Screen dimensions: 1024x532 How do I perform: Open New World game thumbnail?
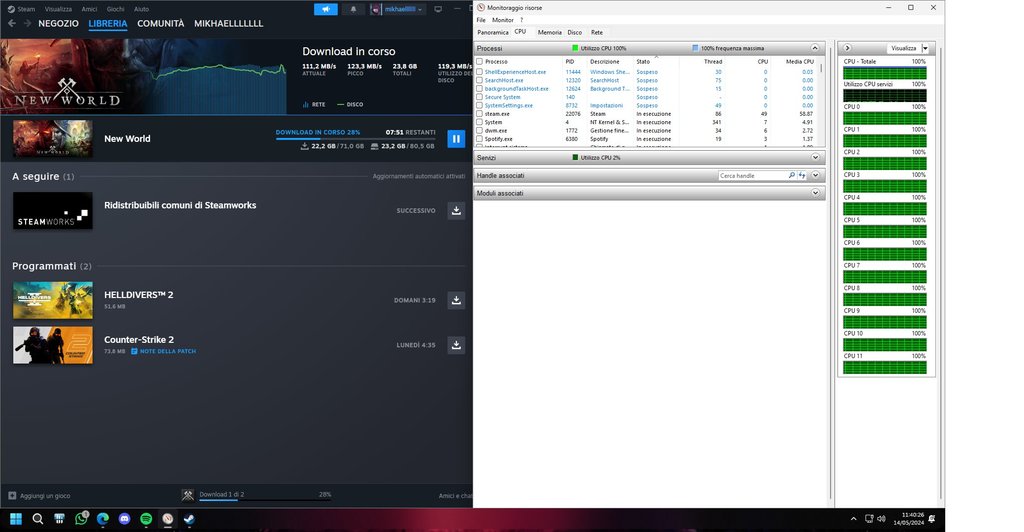point(52,138)
